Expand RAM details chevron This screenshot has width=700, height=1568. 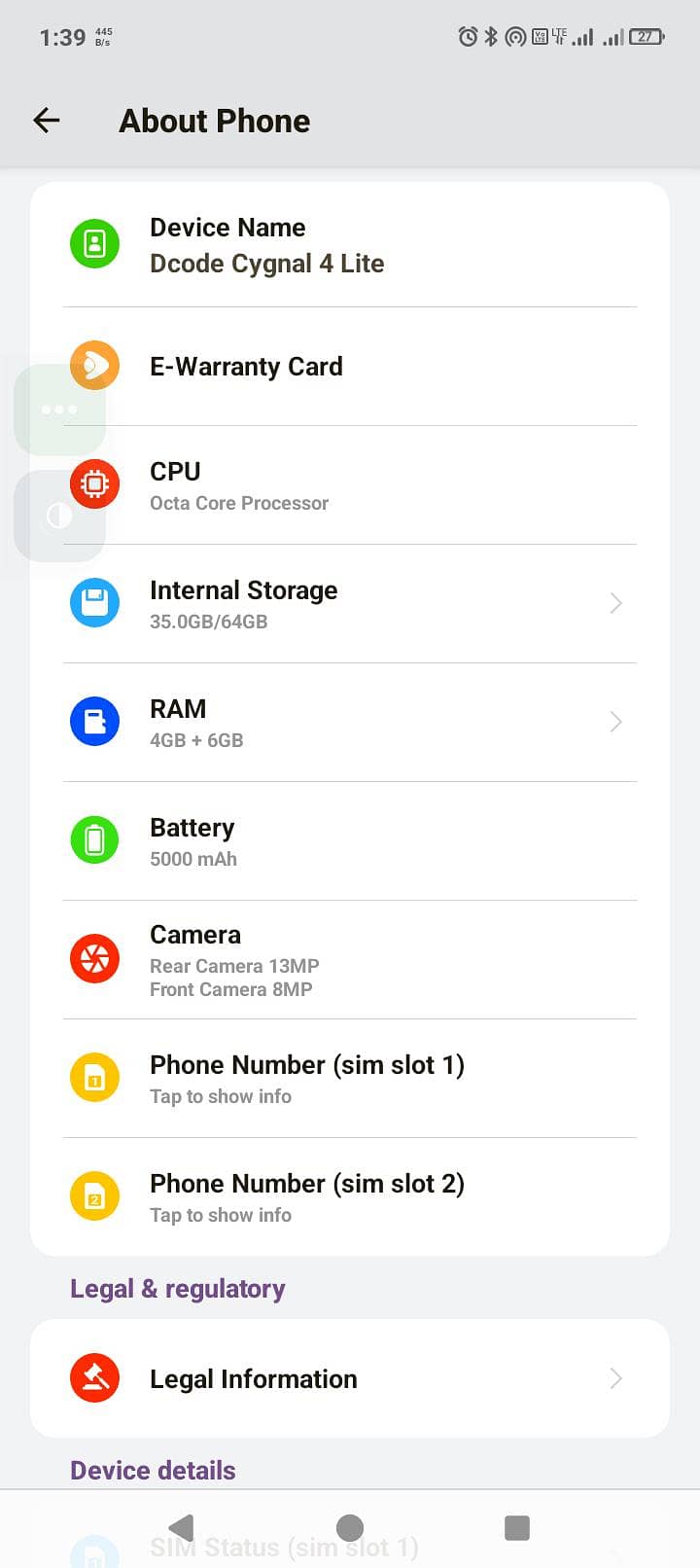tap(615, 722)
